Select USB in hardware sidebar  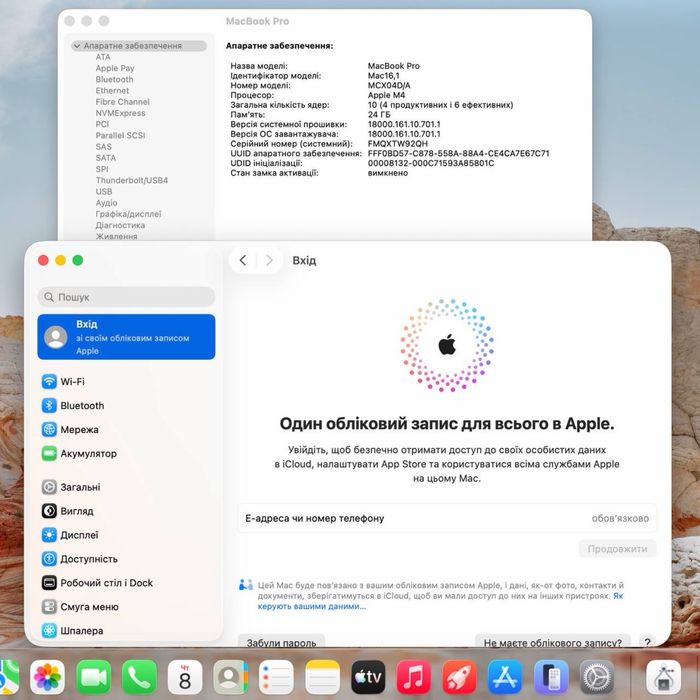(104, 192)
